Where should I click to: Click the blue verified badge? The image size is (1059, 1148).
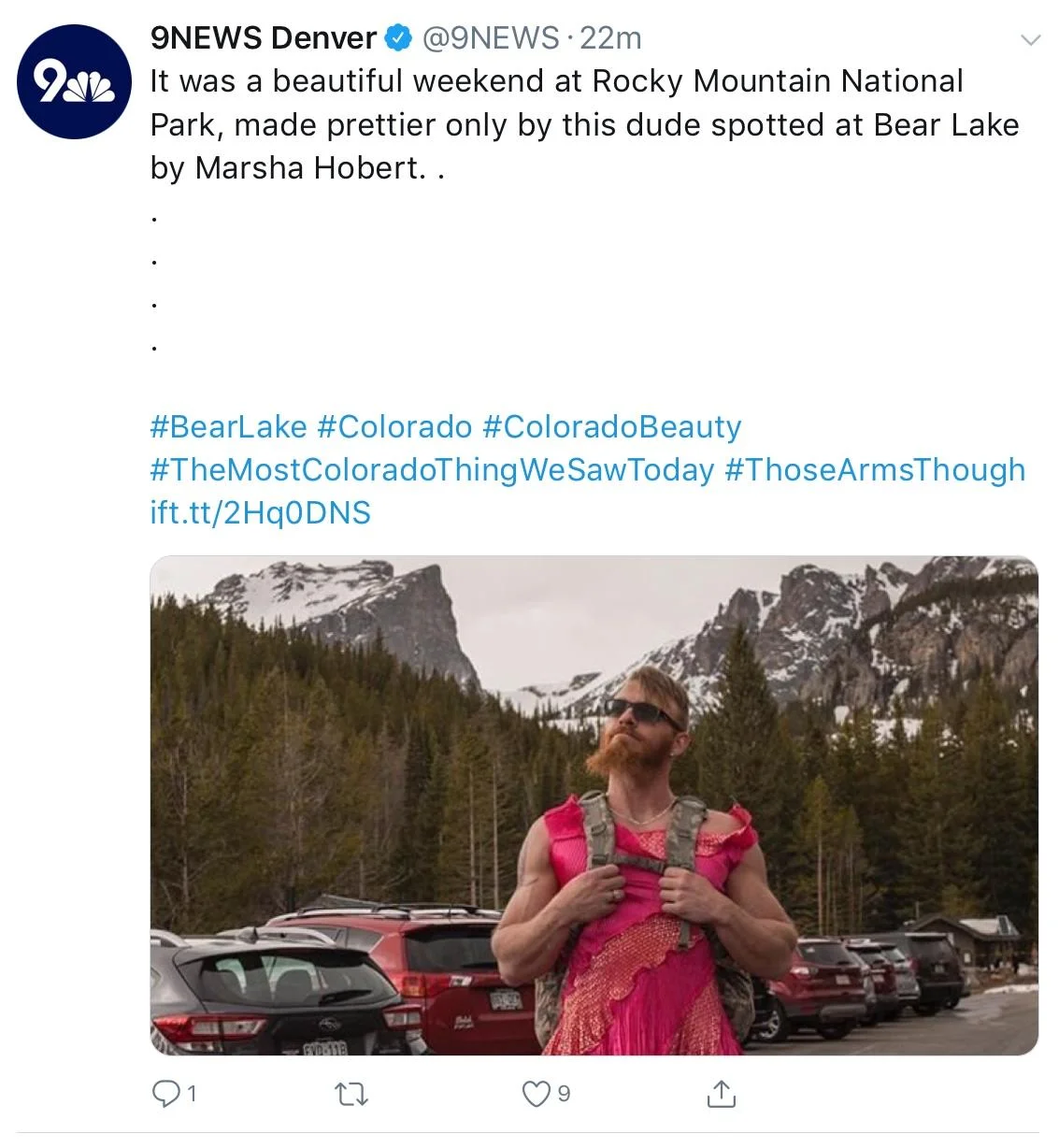[399, 38]
